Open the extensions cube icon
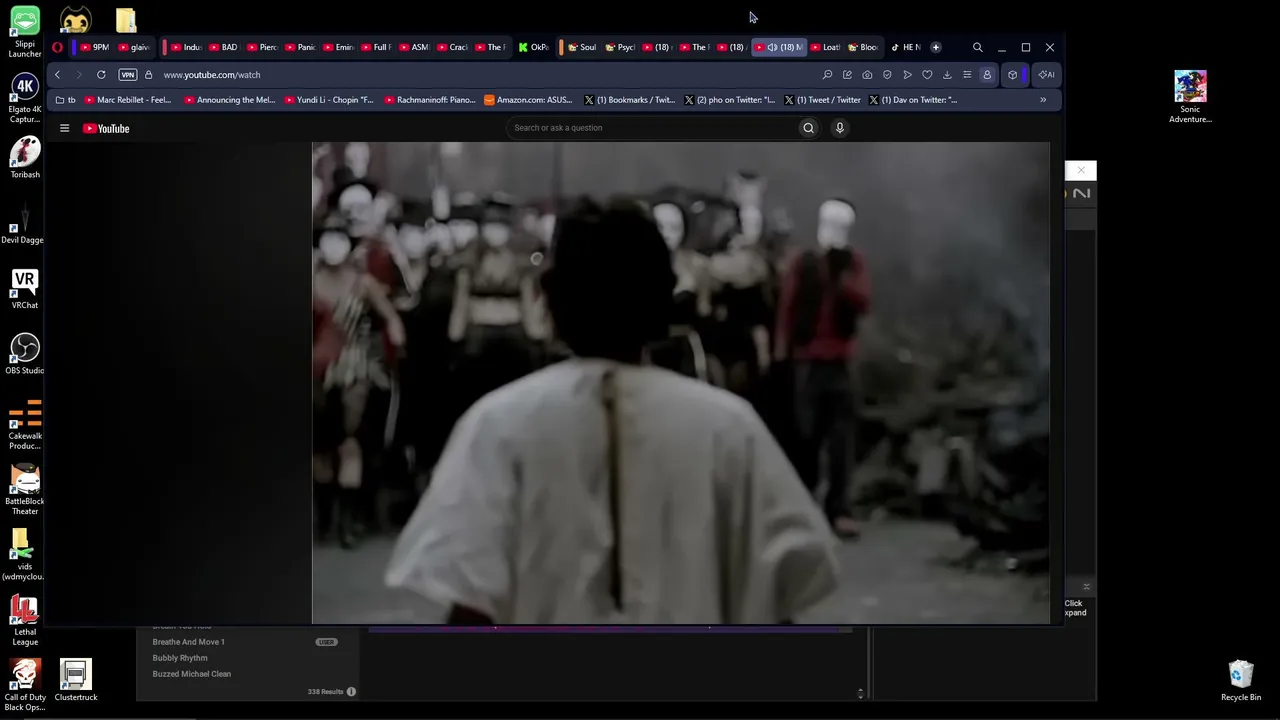Screen dimensions: 1280x720 [x=1012, y=75]
